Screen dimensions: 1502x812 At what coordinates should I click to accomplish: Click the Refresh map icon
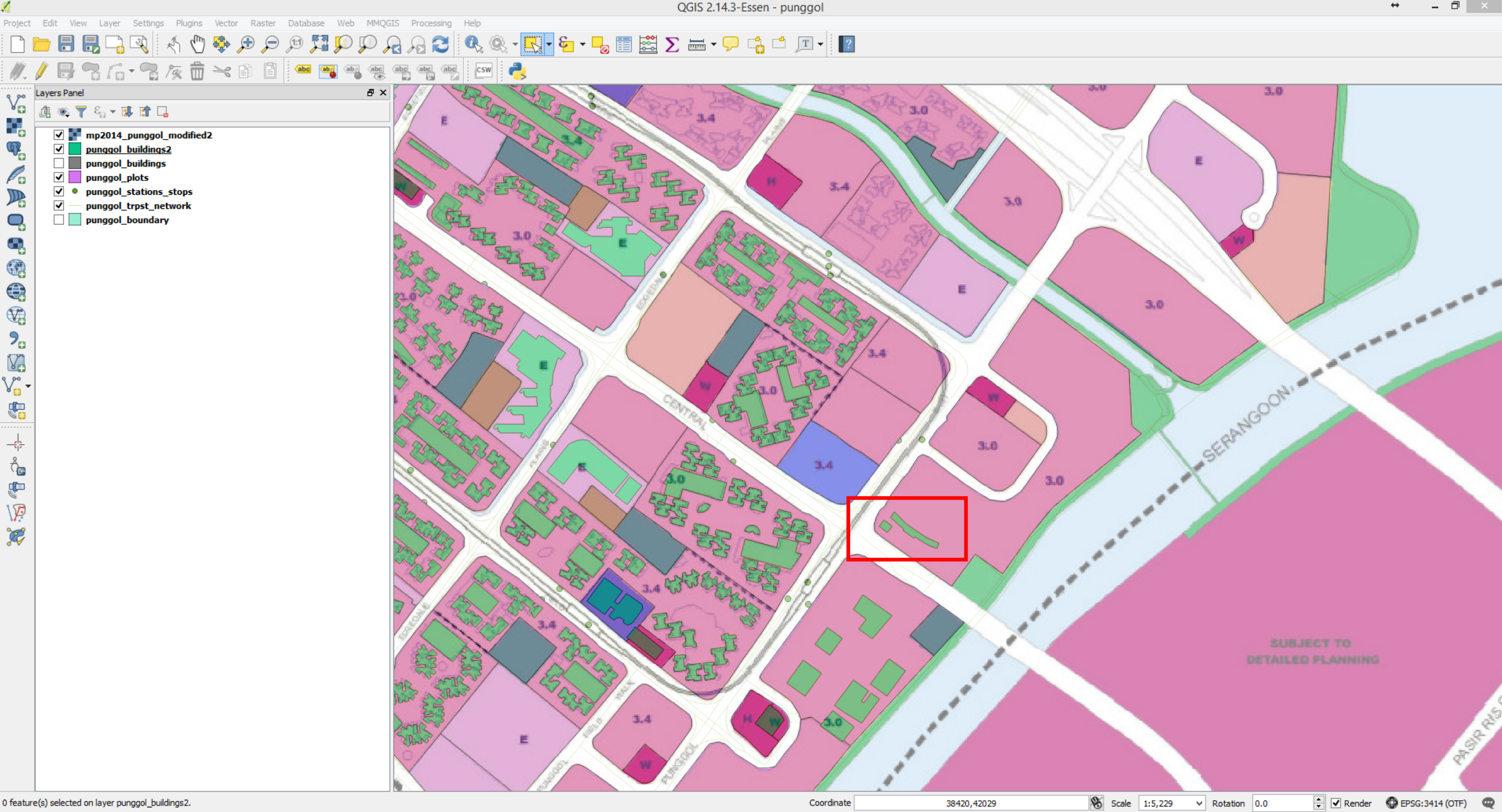pyautogui.click(x=440, y=44)
